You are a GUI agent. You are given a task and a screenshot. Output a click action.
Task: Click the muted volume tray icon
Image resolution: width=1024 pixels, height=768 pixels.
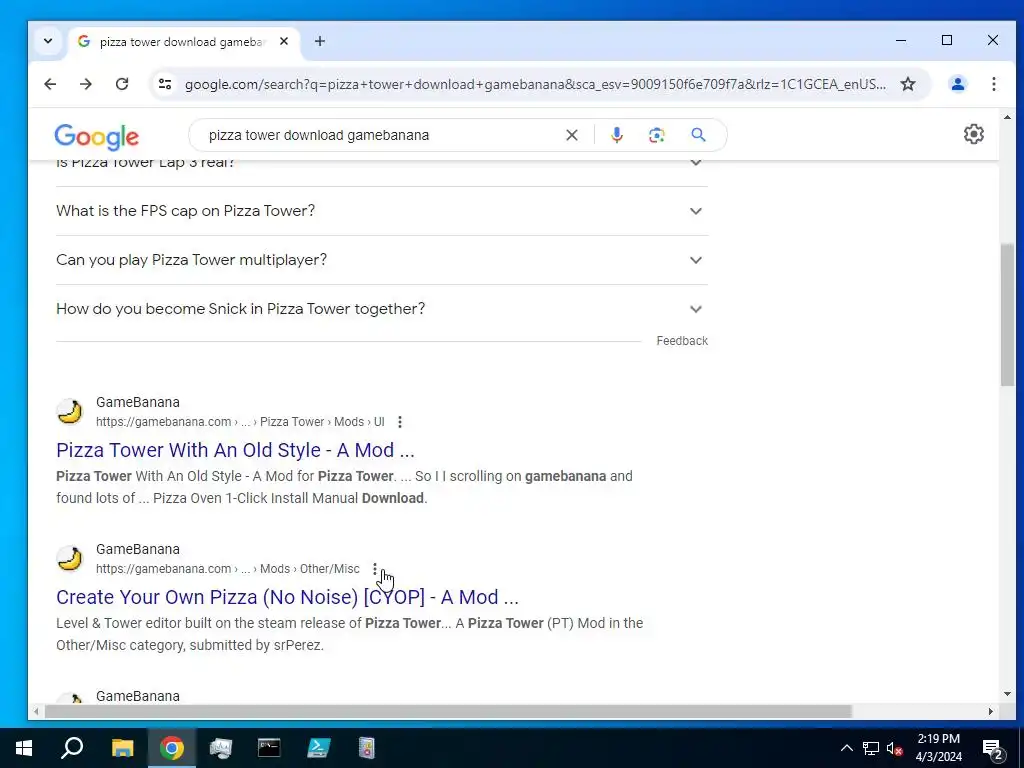pyautogui.click(x=894, y=748)
